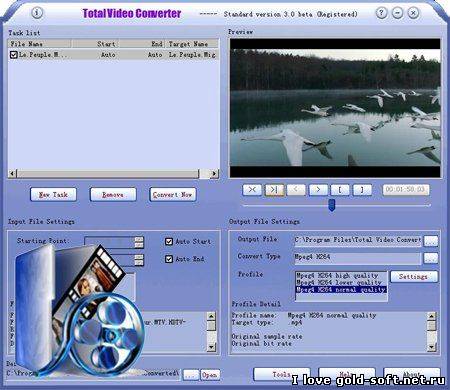450x390 pixels.
Task: Click Starting Point spinner up arrow
Action: coord(139,240)
